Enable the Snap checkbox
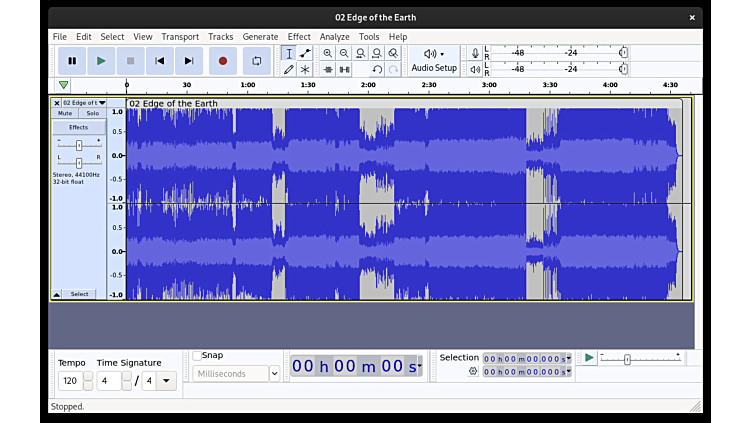Image resolution: width=752 pixels, height=423 pixels. point(197,355)
